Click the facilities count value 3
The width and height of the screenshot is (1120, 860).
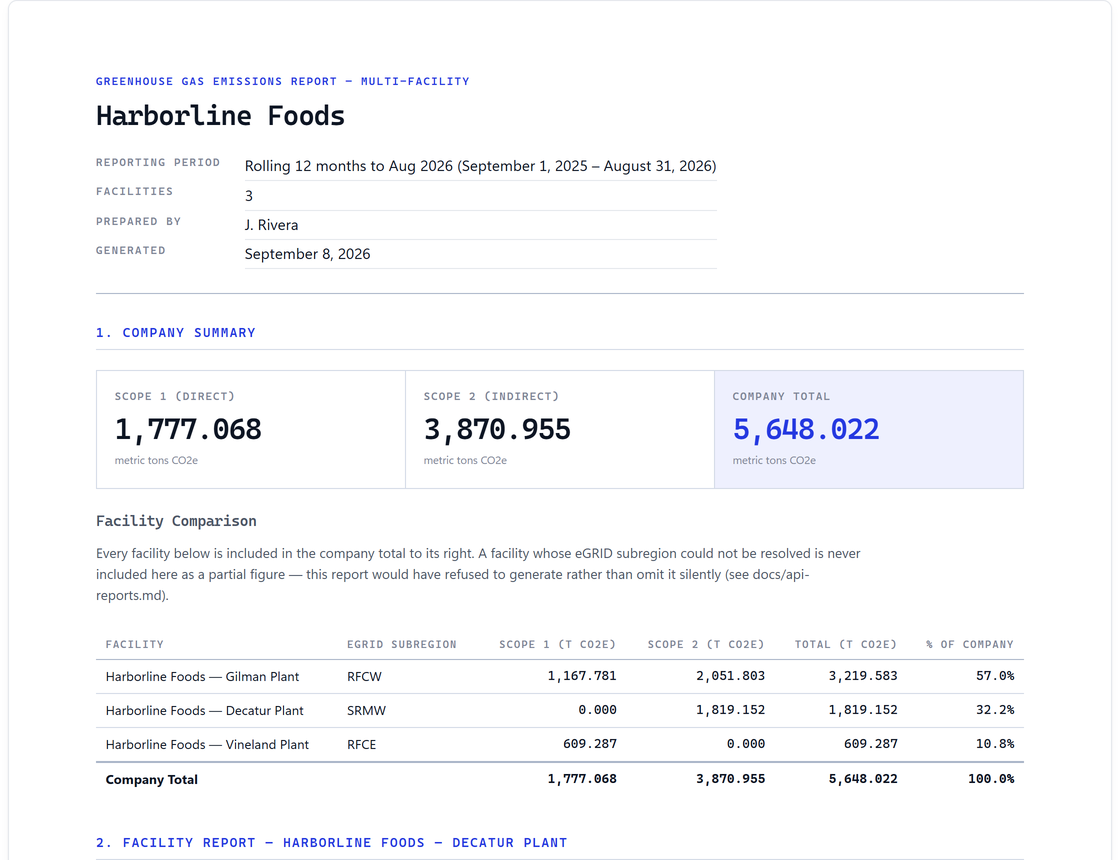pos(249,196)
